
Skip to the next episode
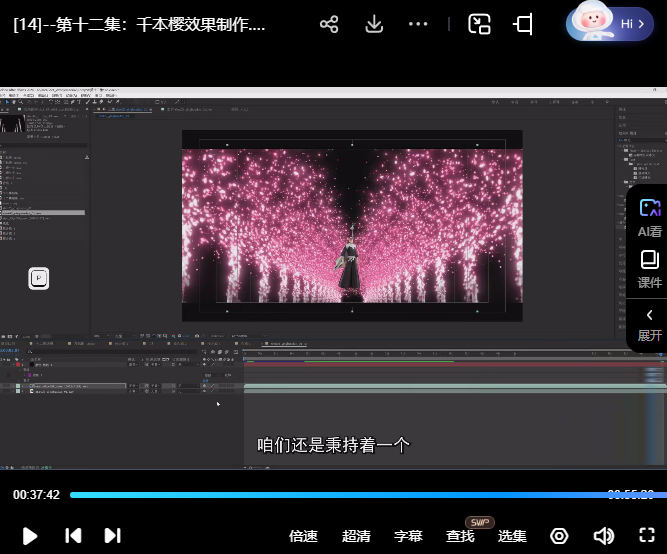[x=112, y=536]
